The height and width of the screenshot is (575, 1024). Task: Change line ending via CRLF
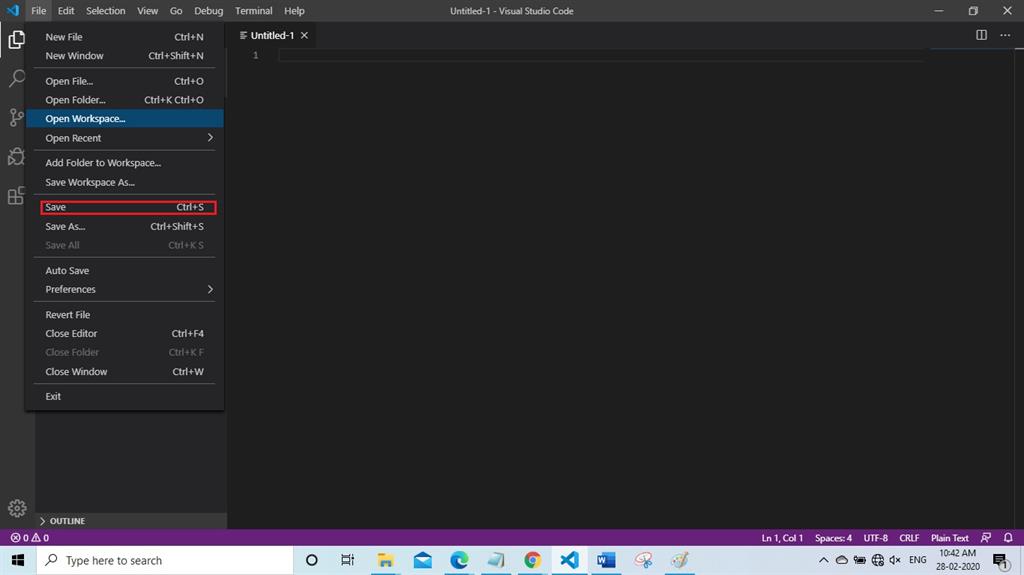tap(909, 538)
